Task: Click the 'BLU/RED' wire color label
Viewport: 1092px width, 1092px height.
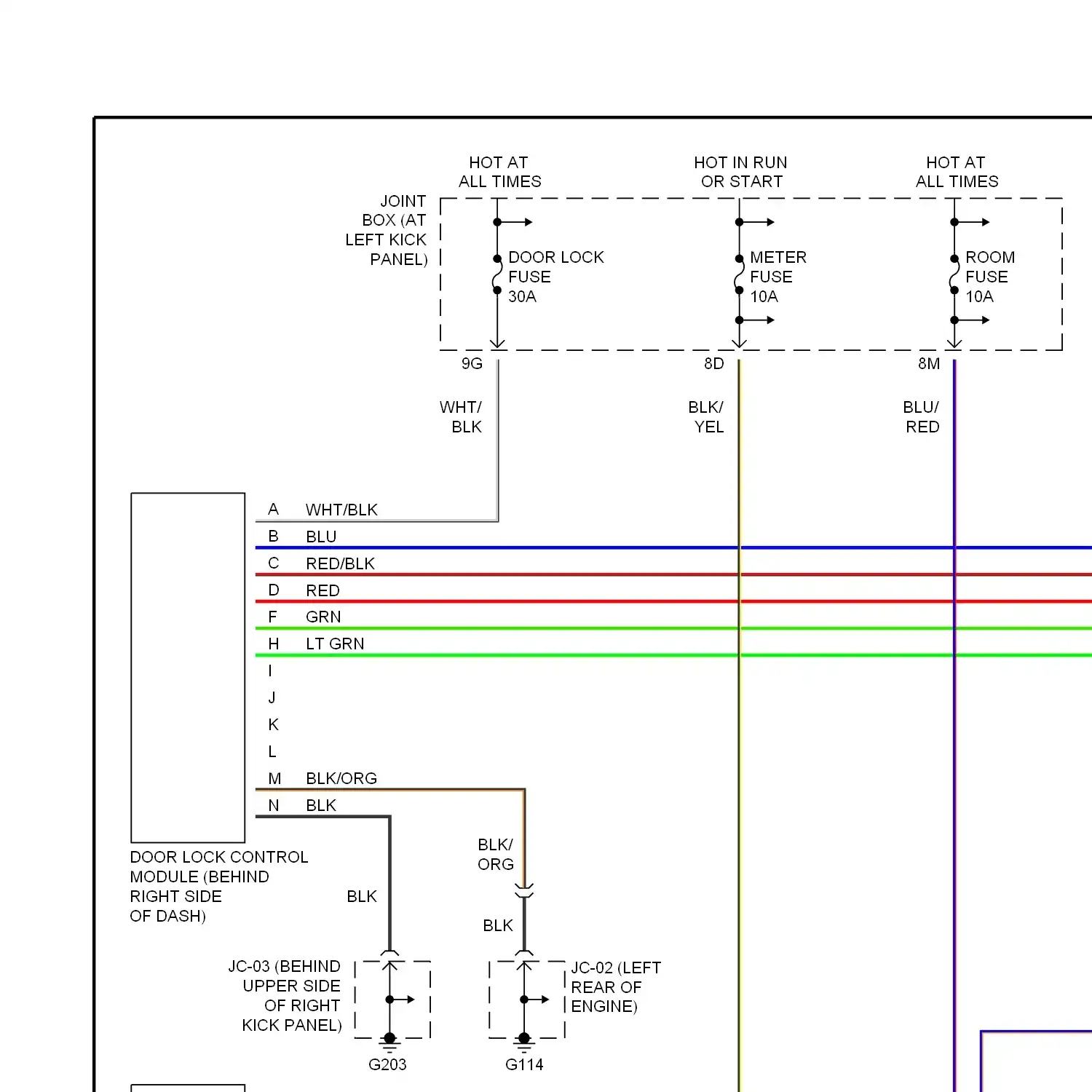Action: coord(921,416)
